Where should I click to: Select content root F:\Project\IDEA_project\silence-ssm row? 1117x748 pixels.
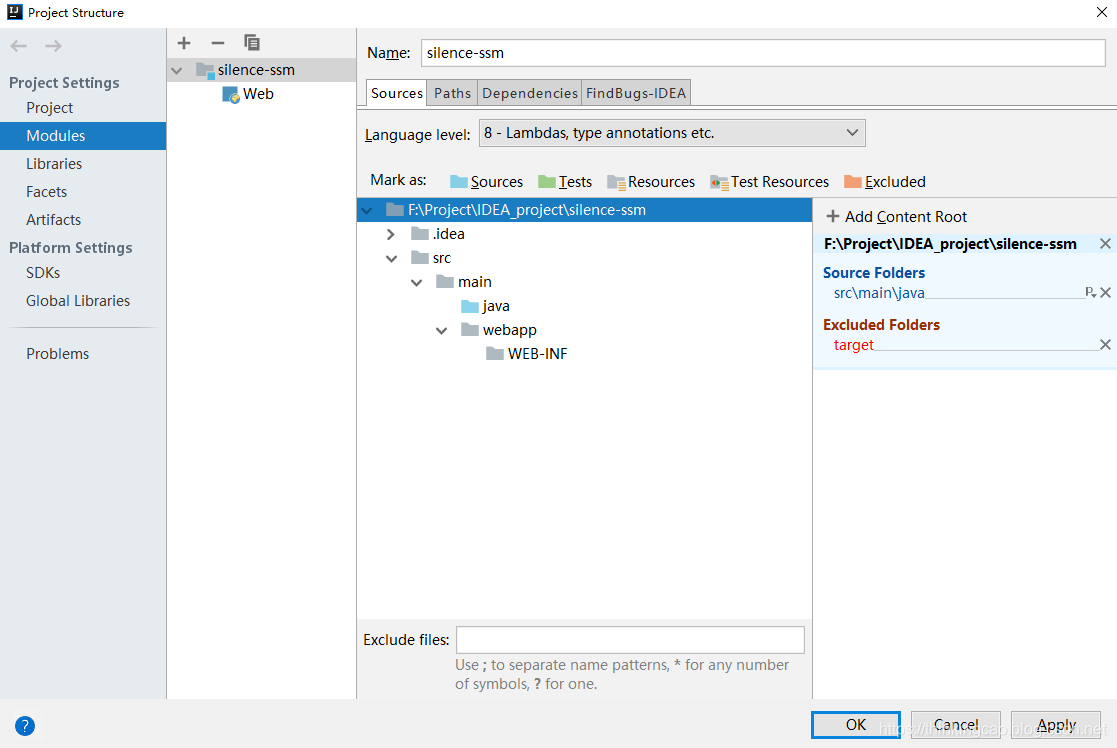[x=584, y=210]
